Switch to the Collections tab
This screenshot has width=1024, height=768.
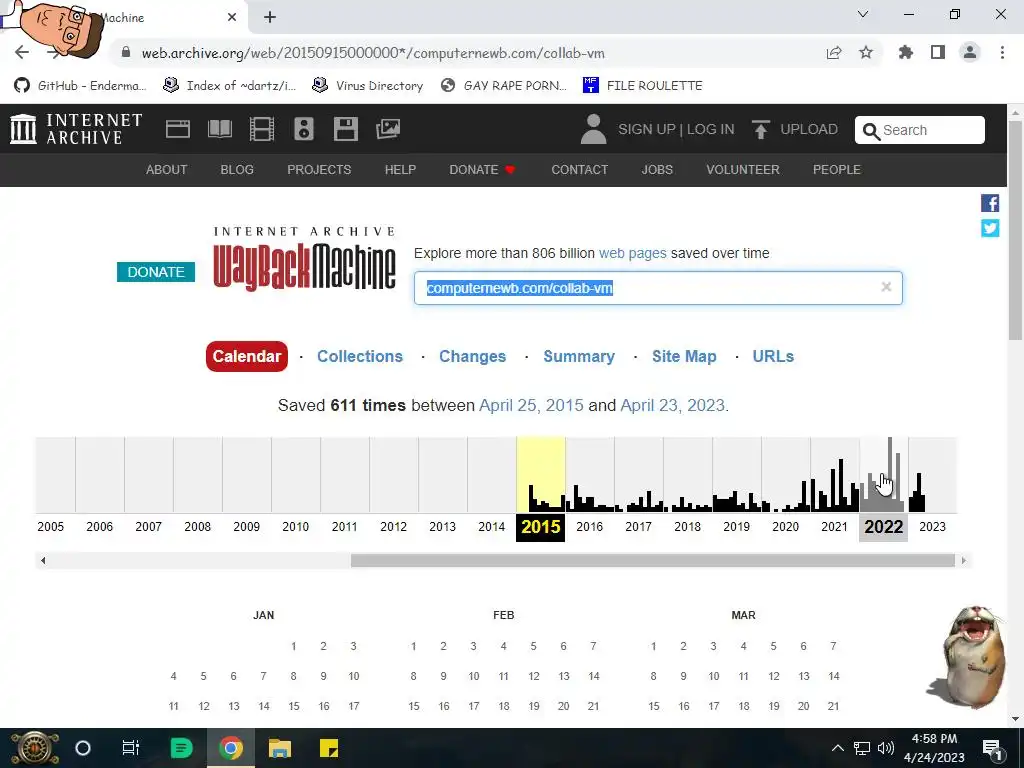coord(360,357)
